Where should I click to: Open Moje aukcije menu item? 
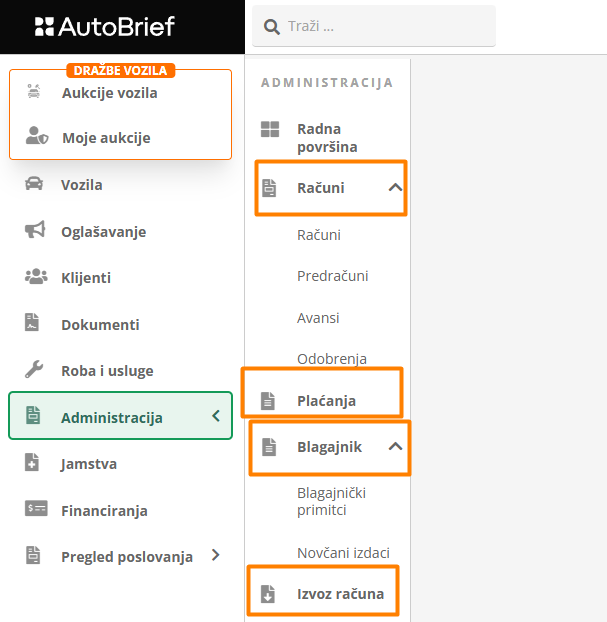click(106, 138)
